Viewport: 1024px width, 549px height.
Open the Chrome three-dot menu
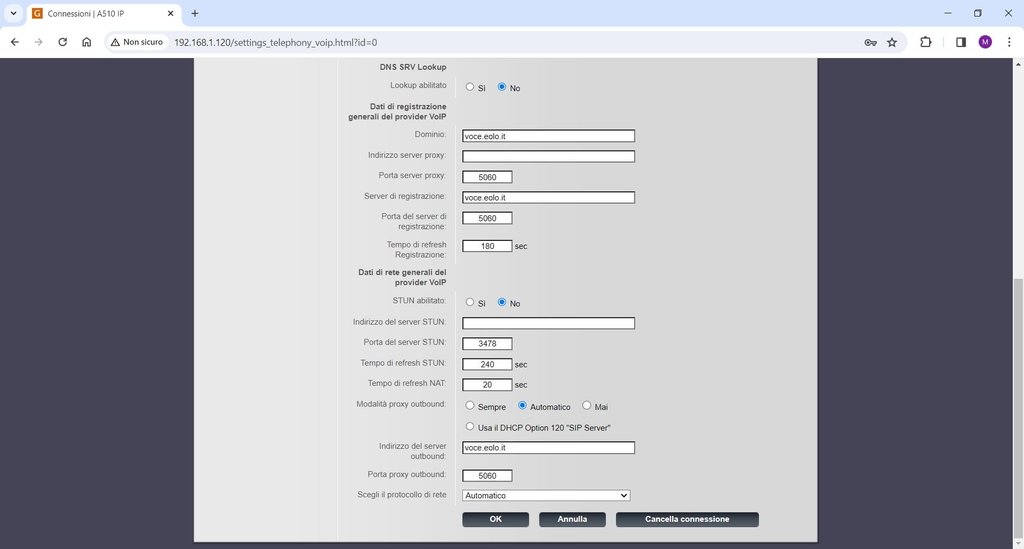tap(1008, 42)
